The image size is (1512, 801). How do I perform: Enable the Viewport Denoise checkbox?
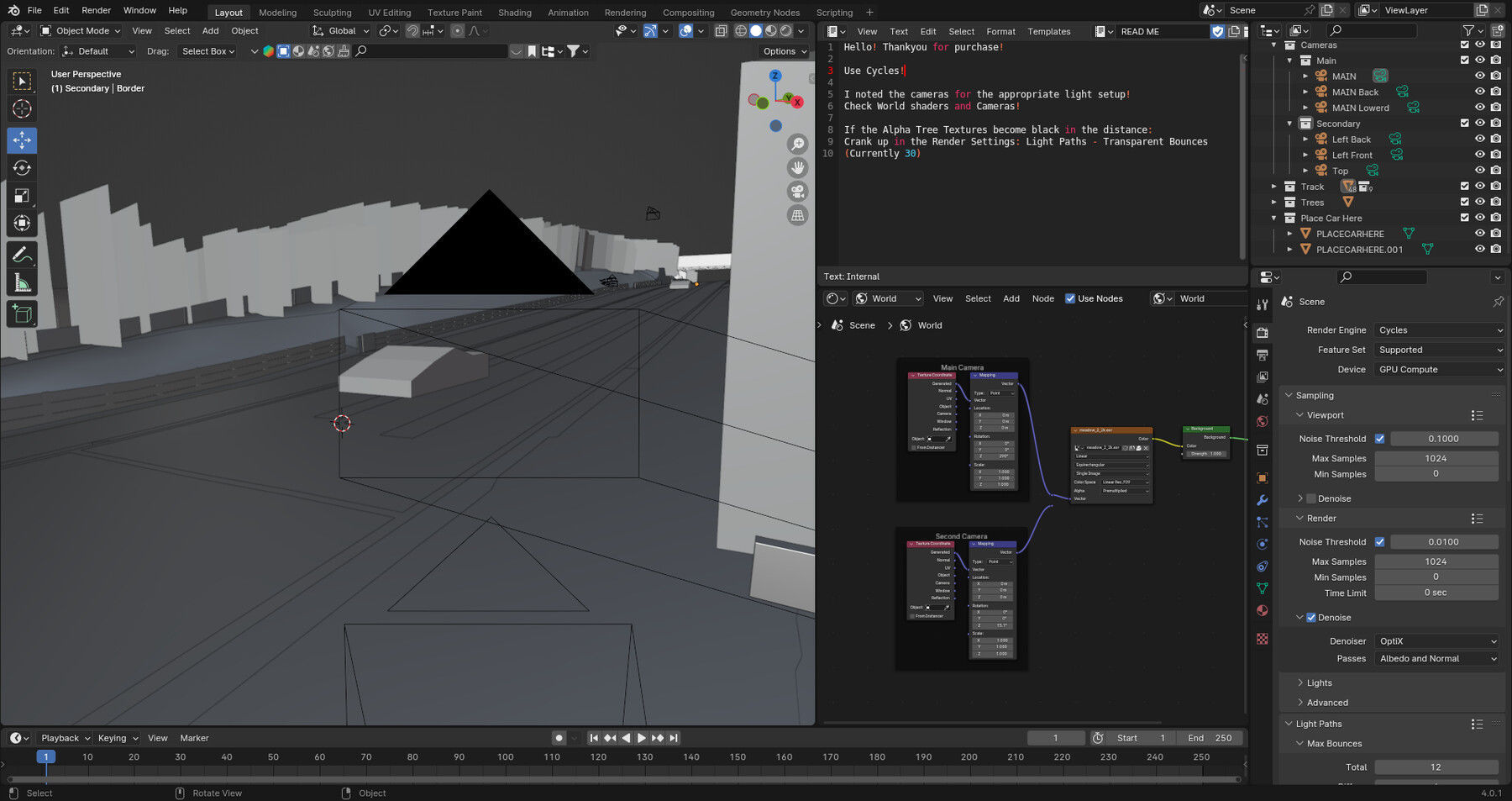click(1310, 498)
